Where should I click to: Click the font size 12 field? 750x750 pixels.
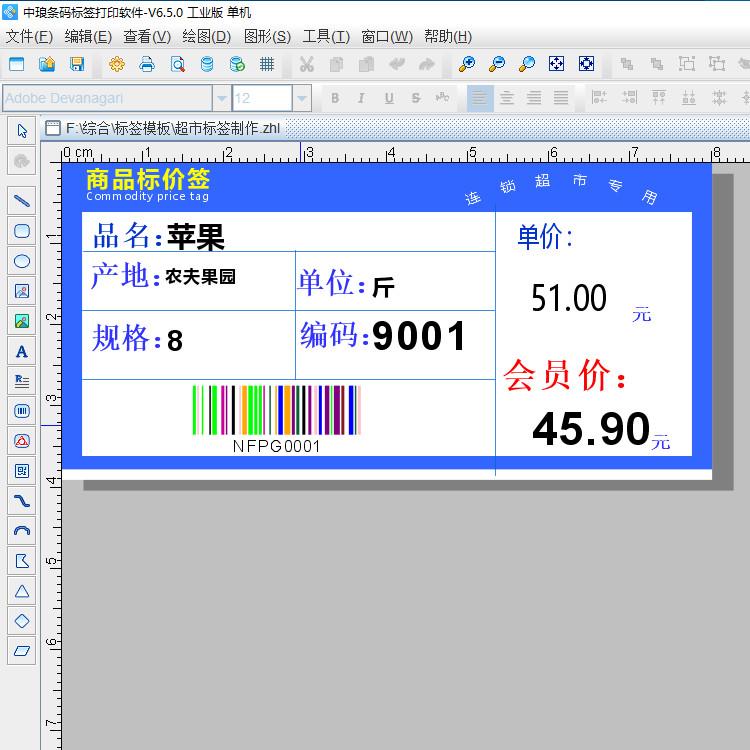pyautogui.click(x=262, y=98)
